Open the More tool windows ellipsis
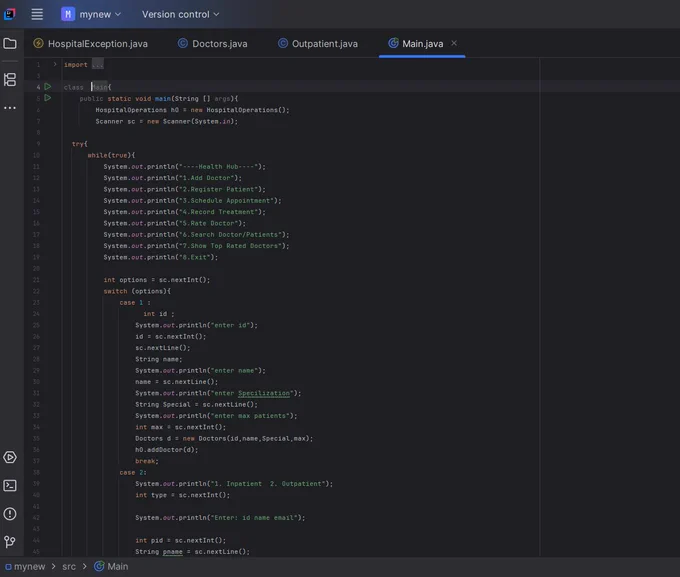 point(10,108)
